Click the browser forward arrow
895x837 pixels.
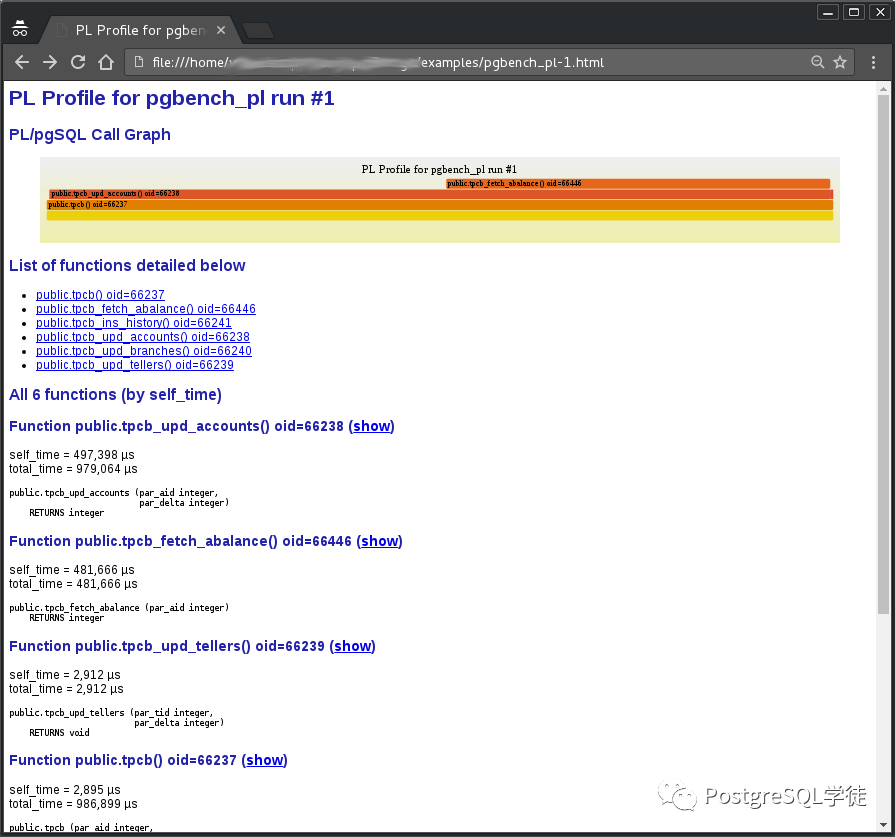click(50, 62)
